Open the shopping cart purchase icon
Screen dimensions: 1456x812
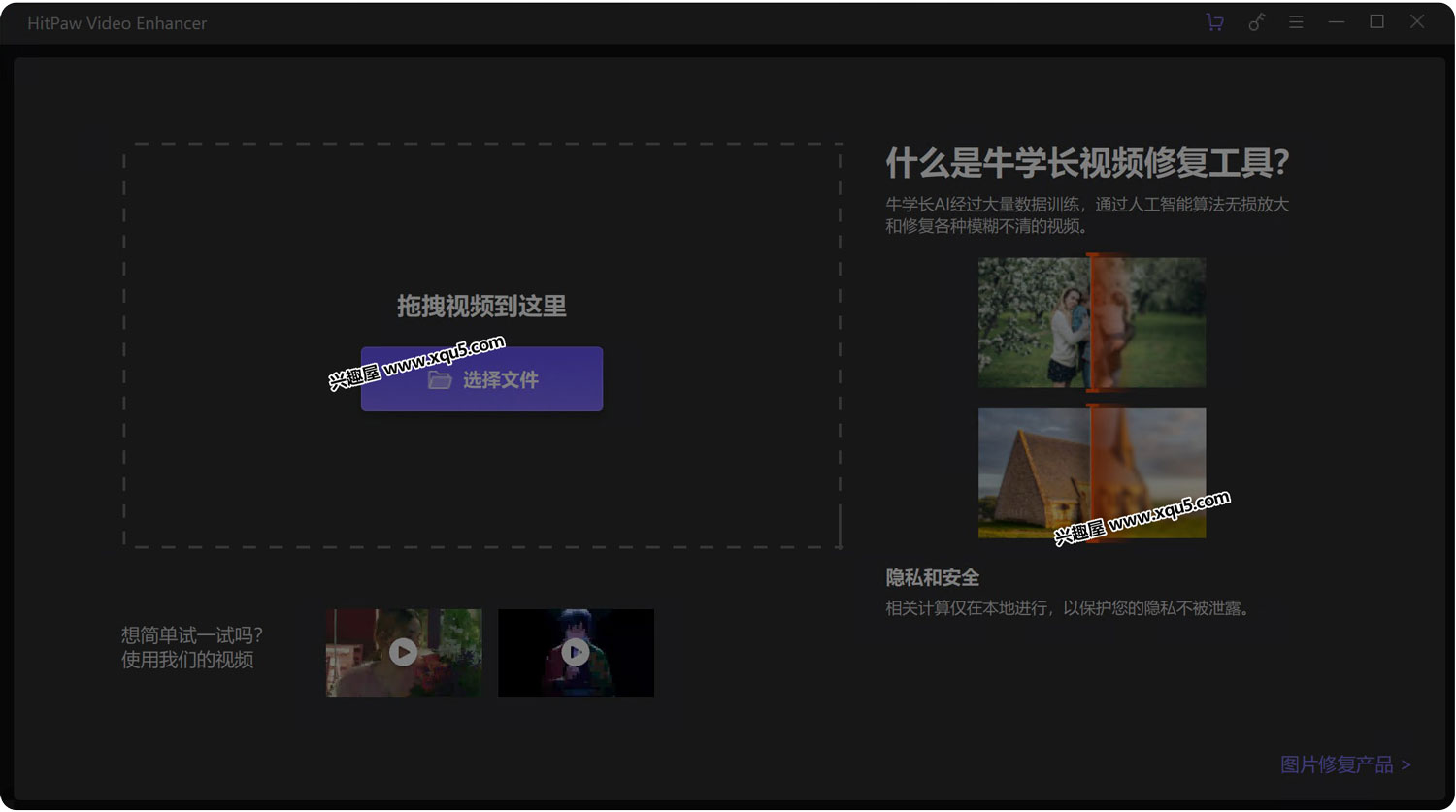(1214, 22)
